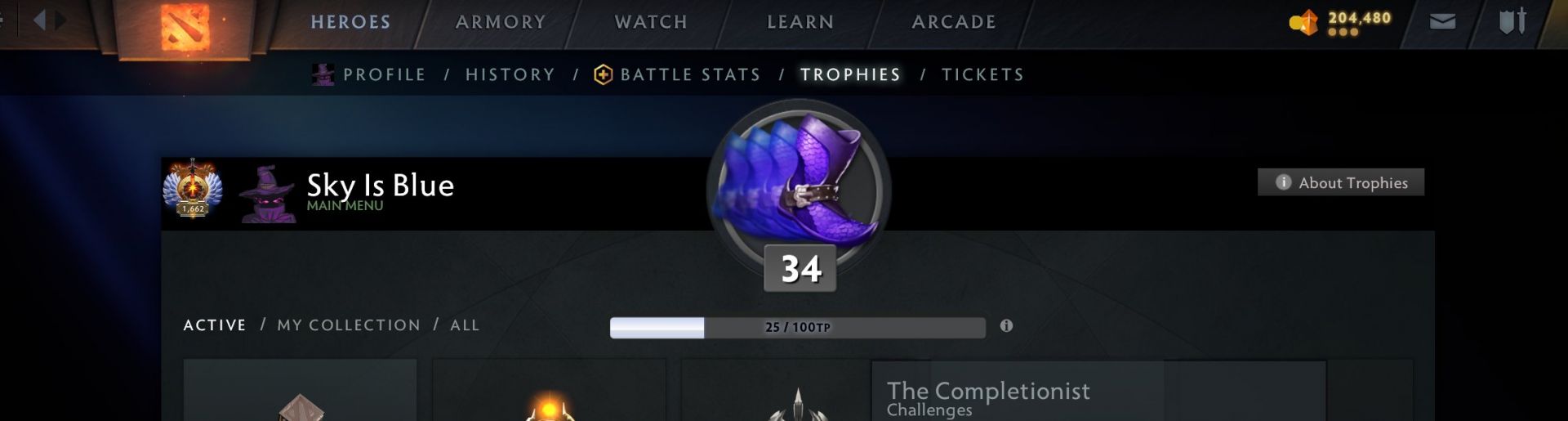Screen dimensions: 1568x421
Task: Click the purple boot trophy level emblem
Action: (x=798, y=192)
